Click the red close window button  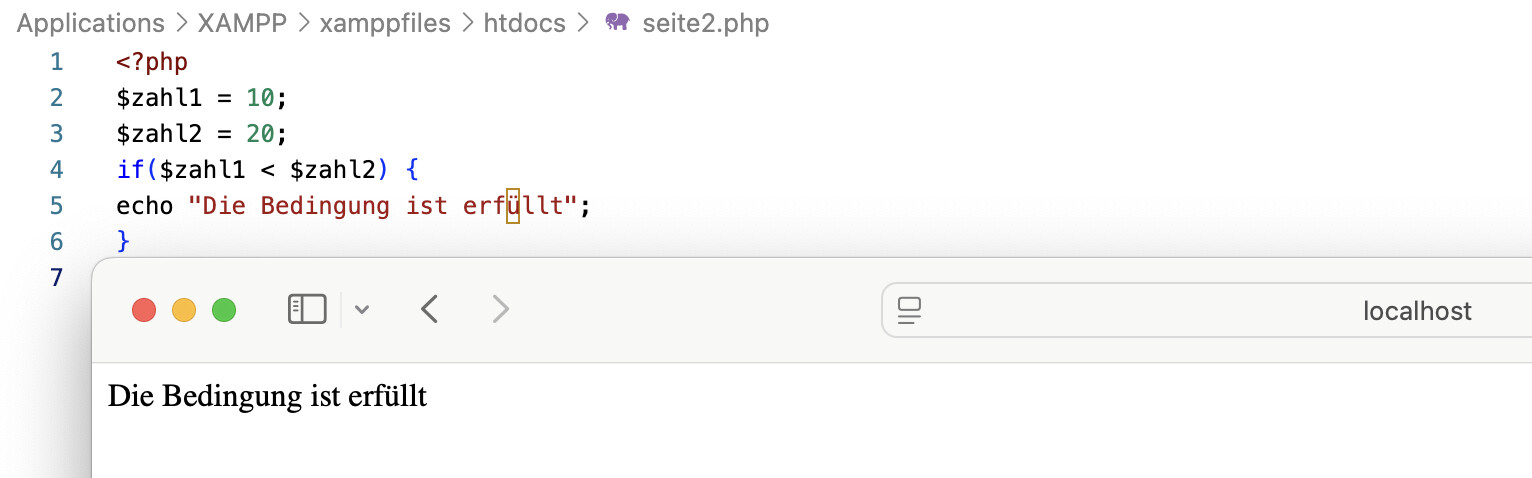click(144, 311)
